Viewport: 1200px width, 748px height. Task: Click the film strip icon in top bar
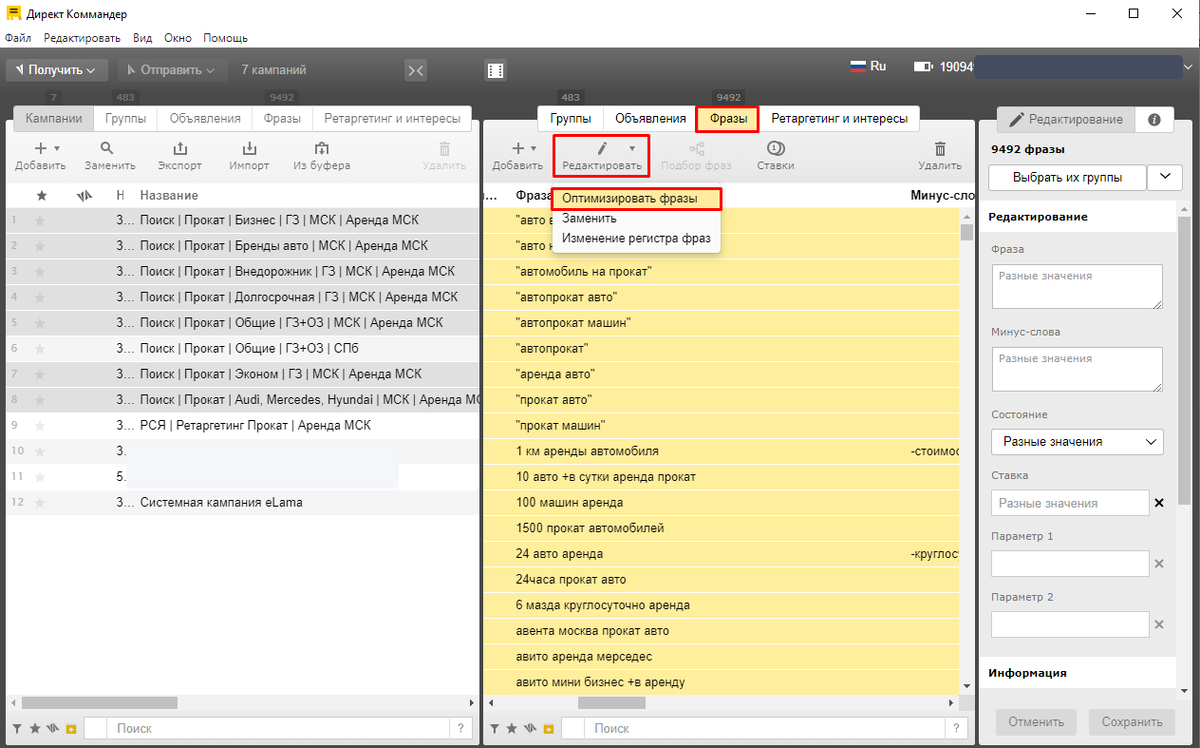(x=496, y=70)
